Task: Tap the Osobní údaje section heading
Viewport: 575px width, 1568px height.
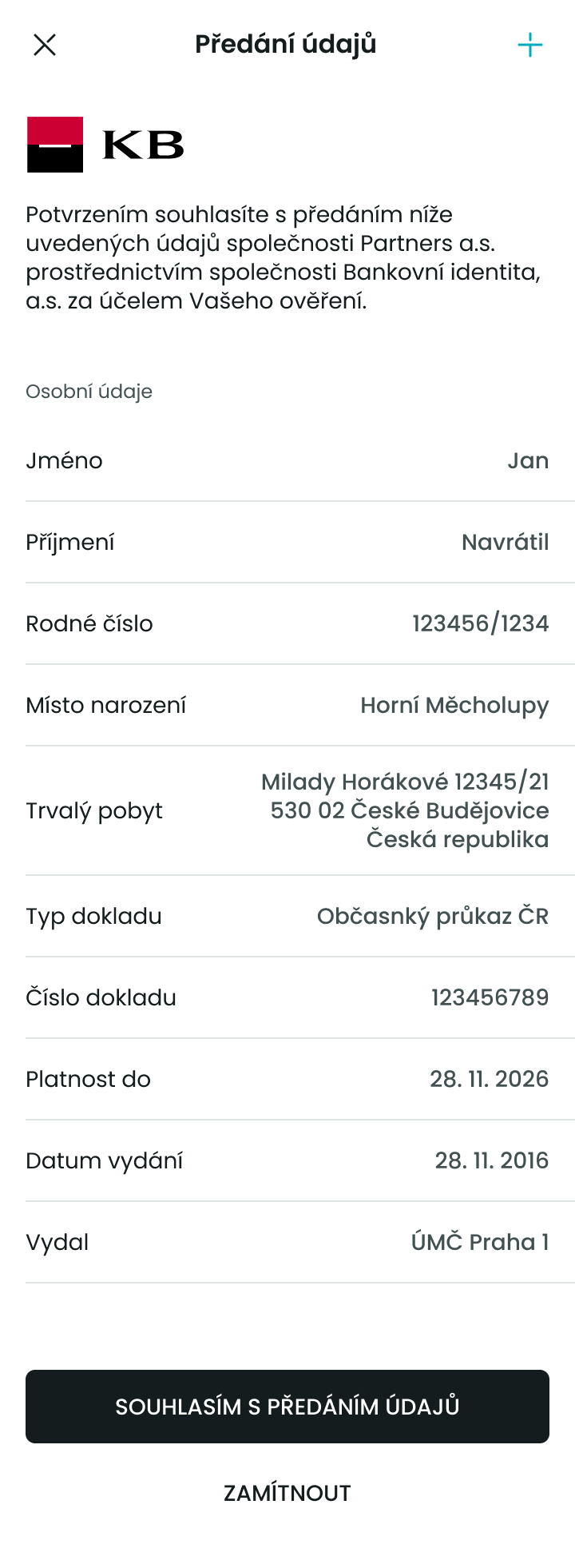Action: point(89,392)
